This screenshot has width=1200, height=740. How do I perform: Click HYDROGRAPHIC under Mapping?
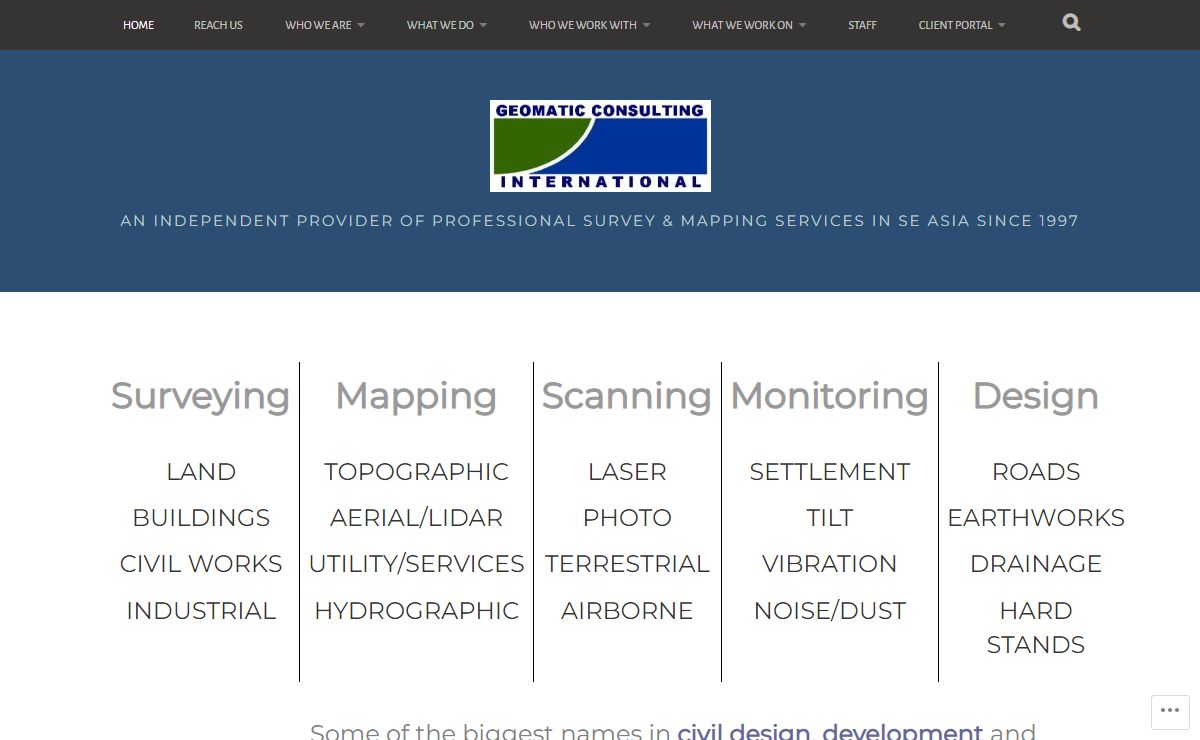416,611
